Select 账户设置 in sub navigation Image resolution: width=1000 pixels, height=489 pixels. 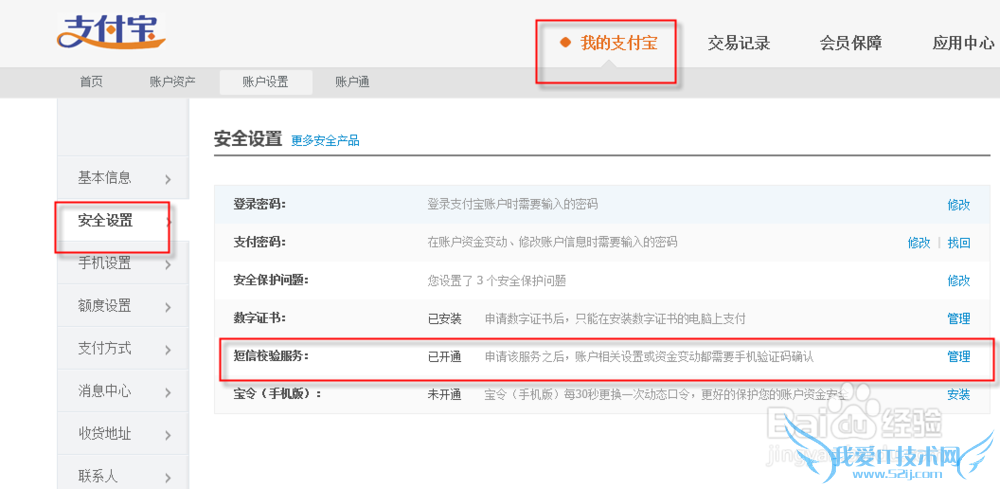[x=266, y=82]
